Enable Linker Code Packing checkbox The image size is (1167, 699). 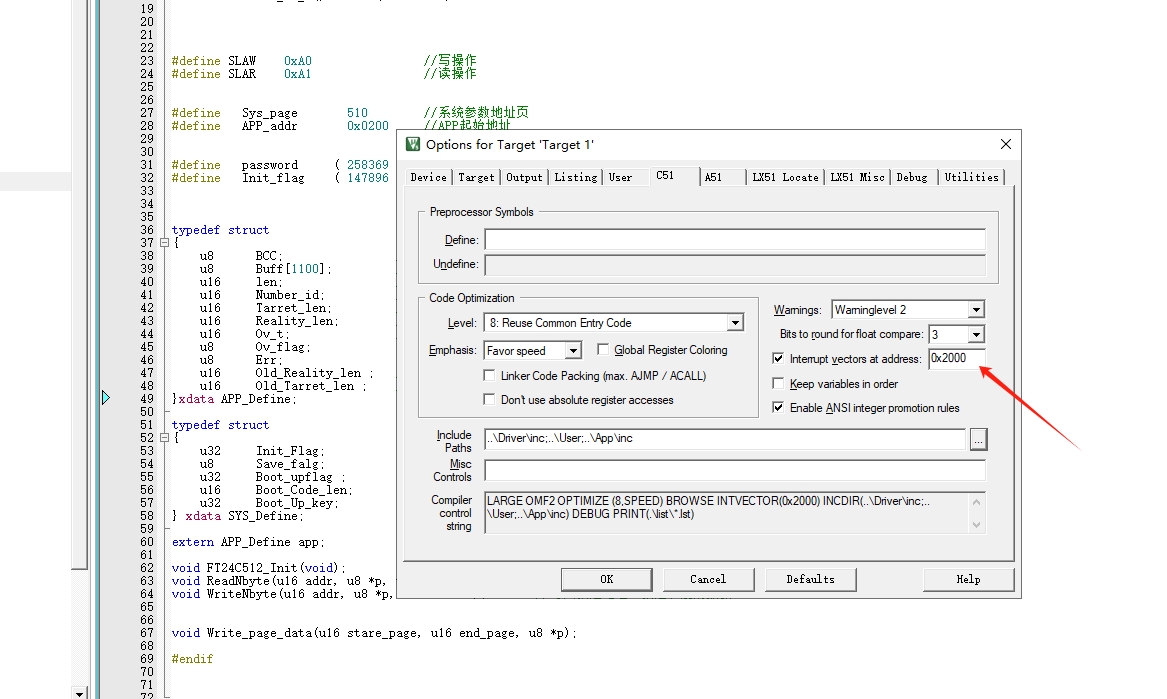click(489, 375)
